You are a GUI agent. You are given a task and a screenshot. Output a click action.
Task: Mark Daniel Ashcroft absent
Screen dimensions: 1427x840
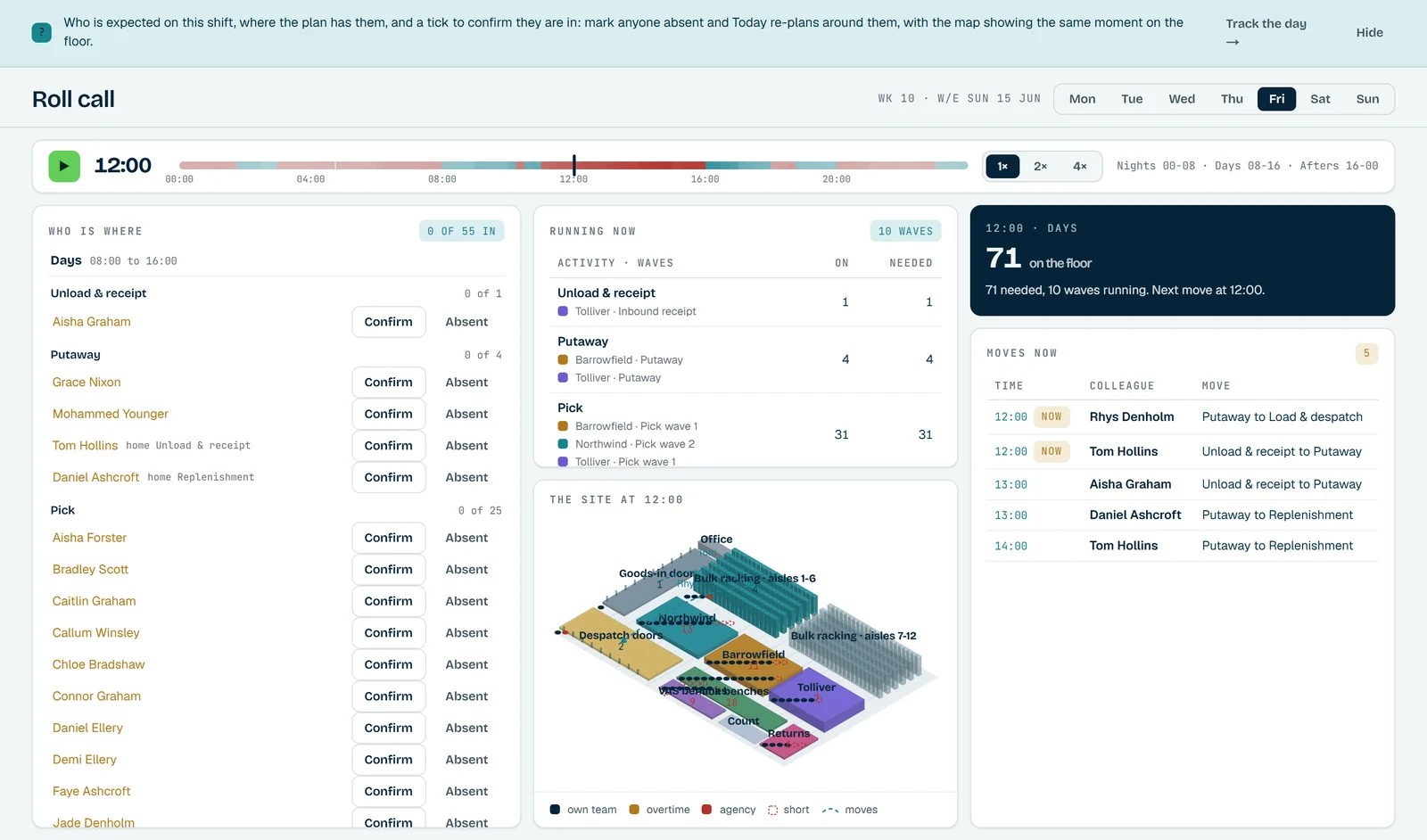click(466, 477)
